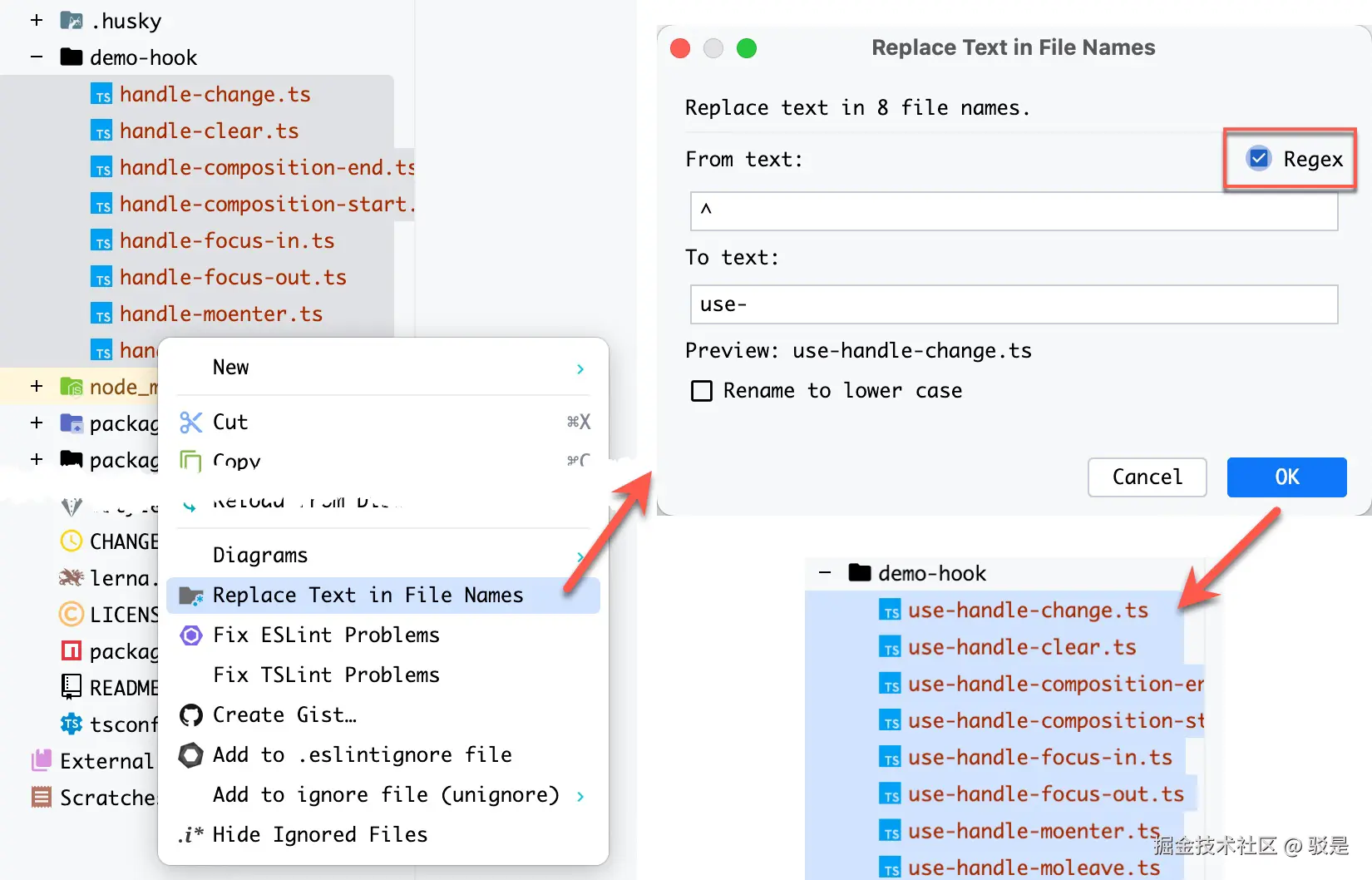Image resolution: width=1372 pixels, height=880 pixels.
Task: Collapse the demo-hook folder in left tree
Action: tap(37, 57)
